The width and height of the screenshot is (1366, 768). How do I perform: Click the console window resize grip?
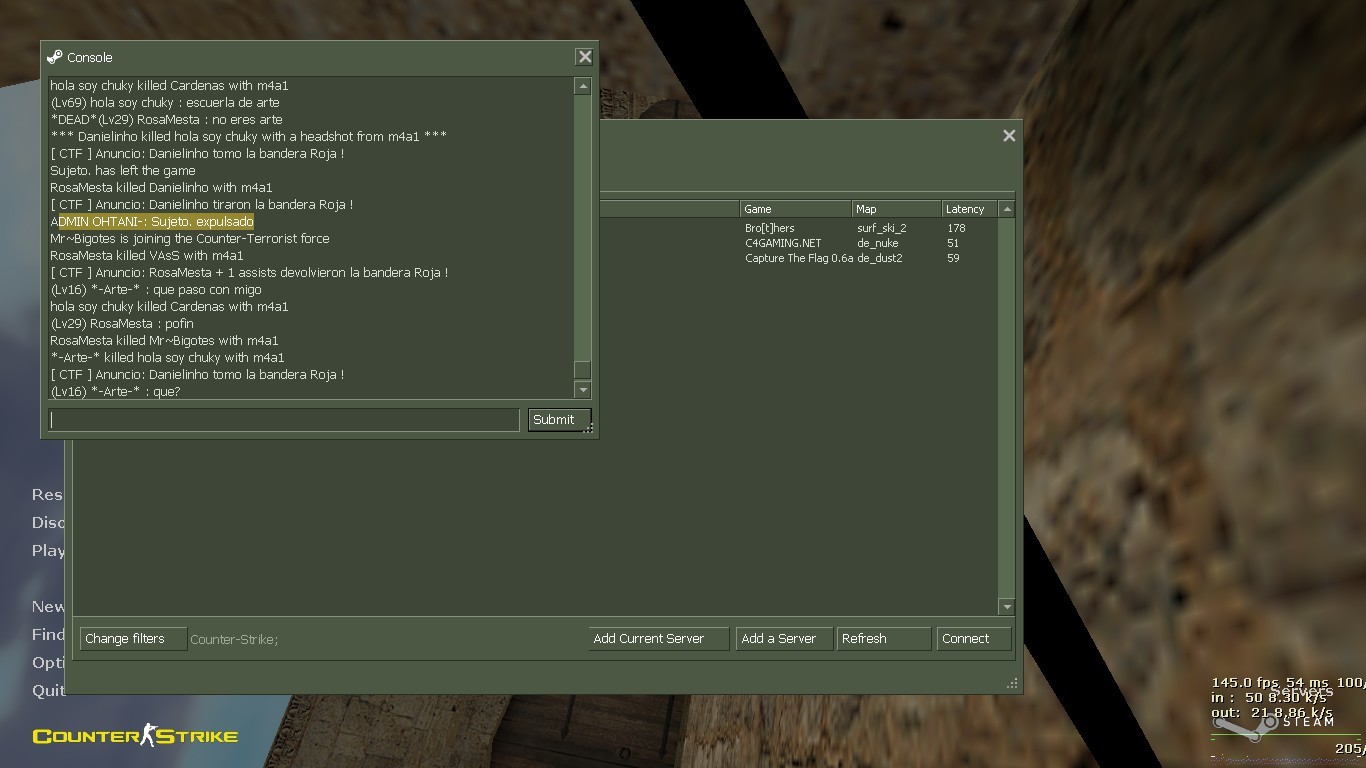589,428
